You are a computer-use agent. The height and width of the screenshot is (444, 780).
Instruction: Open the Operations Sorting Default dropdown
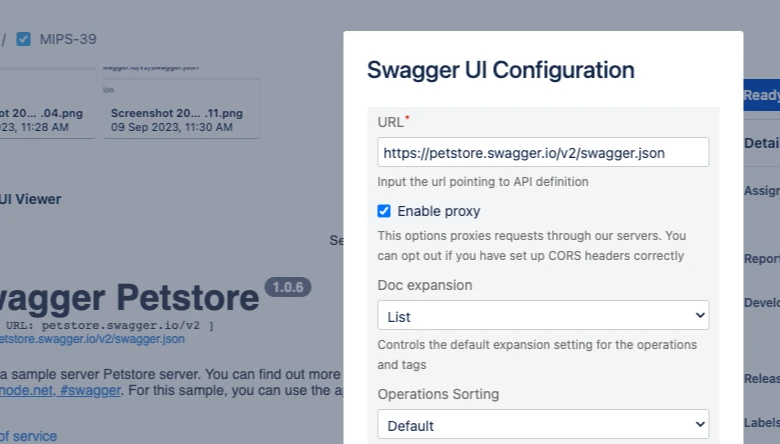tap(543, 424)
